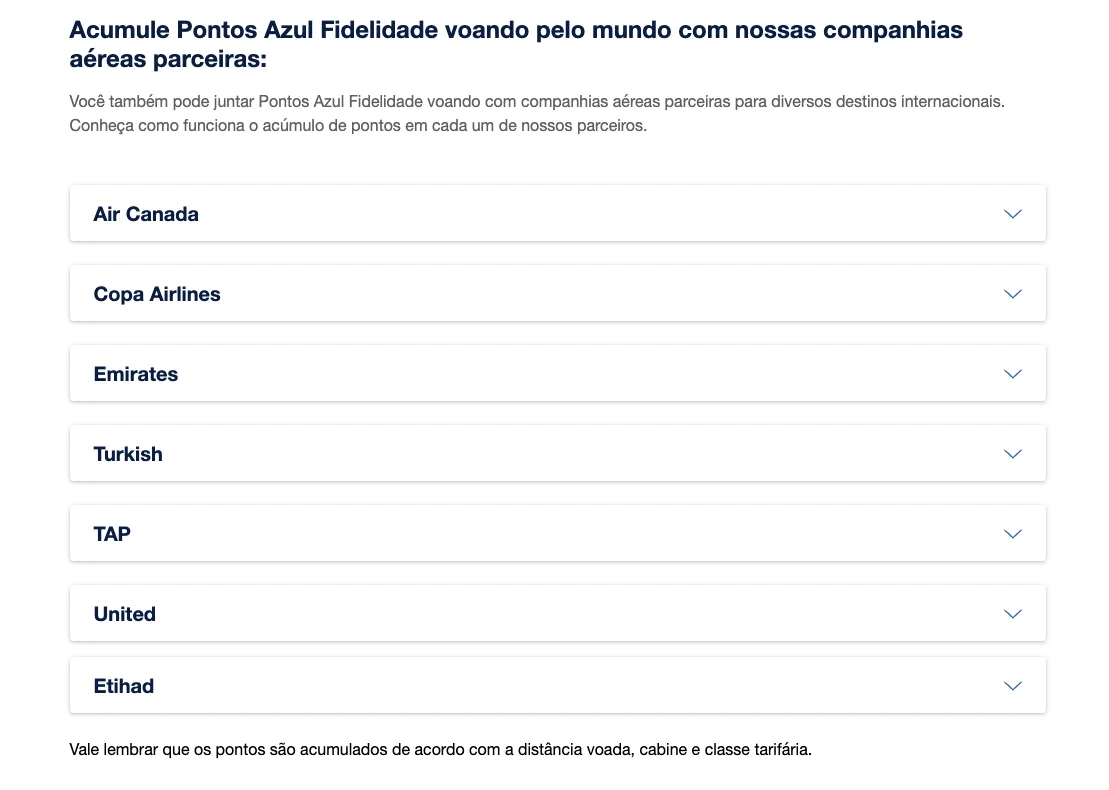
Task: Click the Etihad chevron arrow
Action: [1013, 685]
